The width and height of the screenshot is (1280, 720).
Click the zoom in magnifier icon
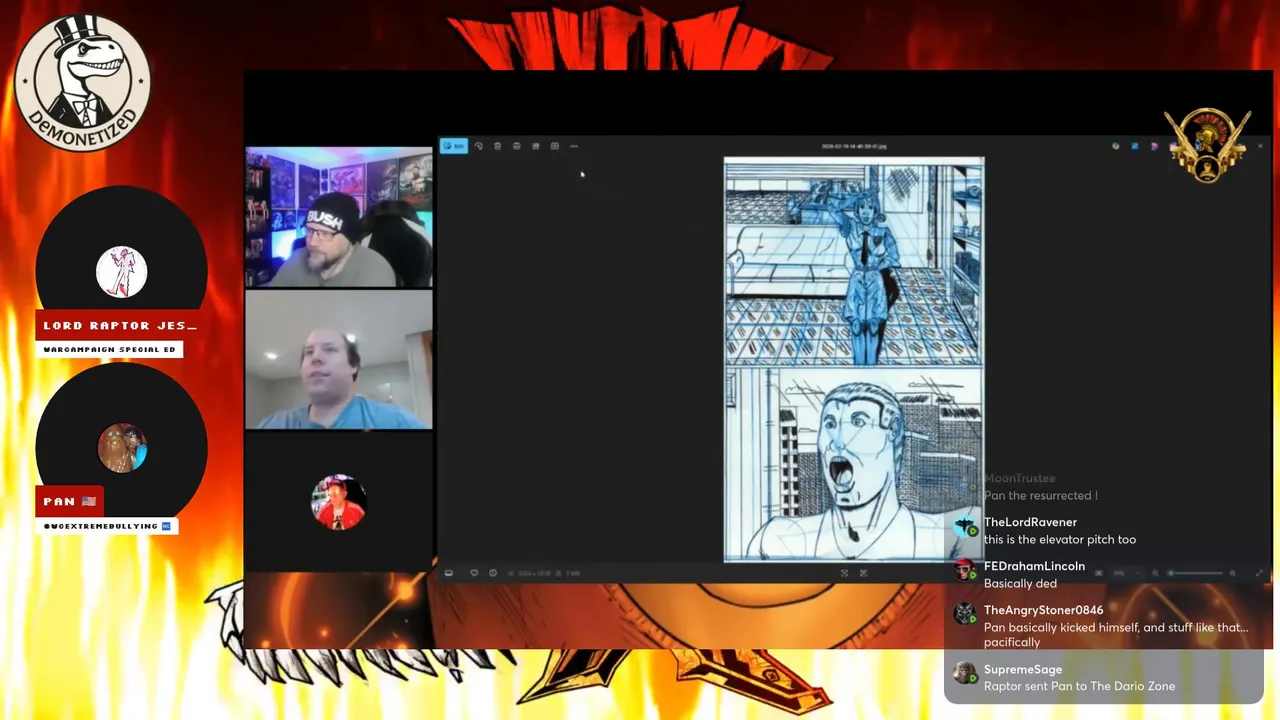1232,573
